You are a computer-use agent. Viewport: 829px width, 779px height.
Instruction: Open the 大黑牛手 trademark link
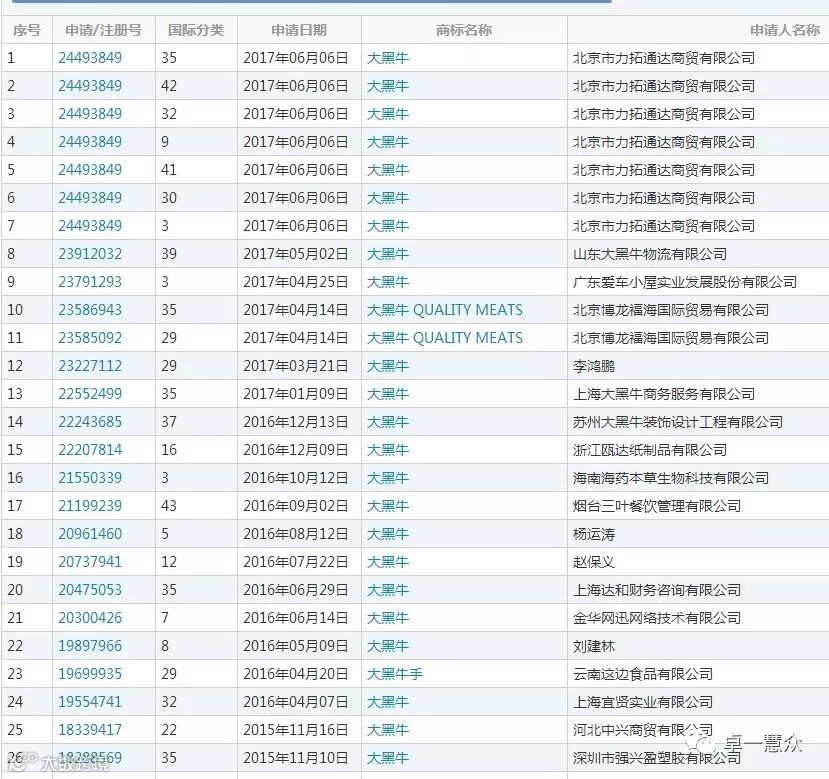[x=395, y=674]
